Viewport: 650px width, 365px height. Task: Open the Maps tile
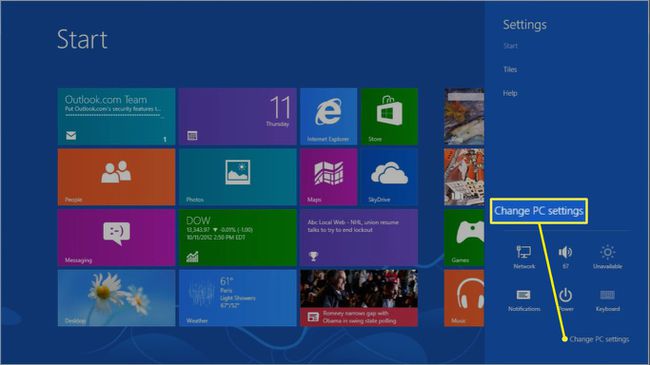[x=328, y=177]
